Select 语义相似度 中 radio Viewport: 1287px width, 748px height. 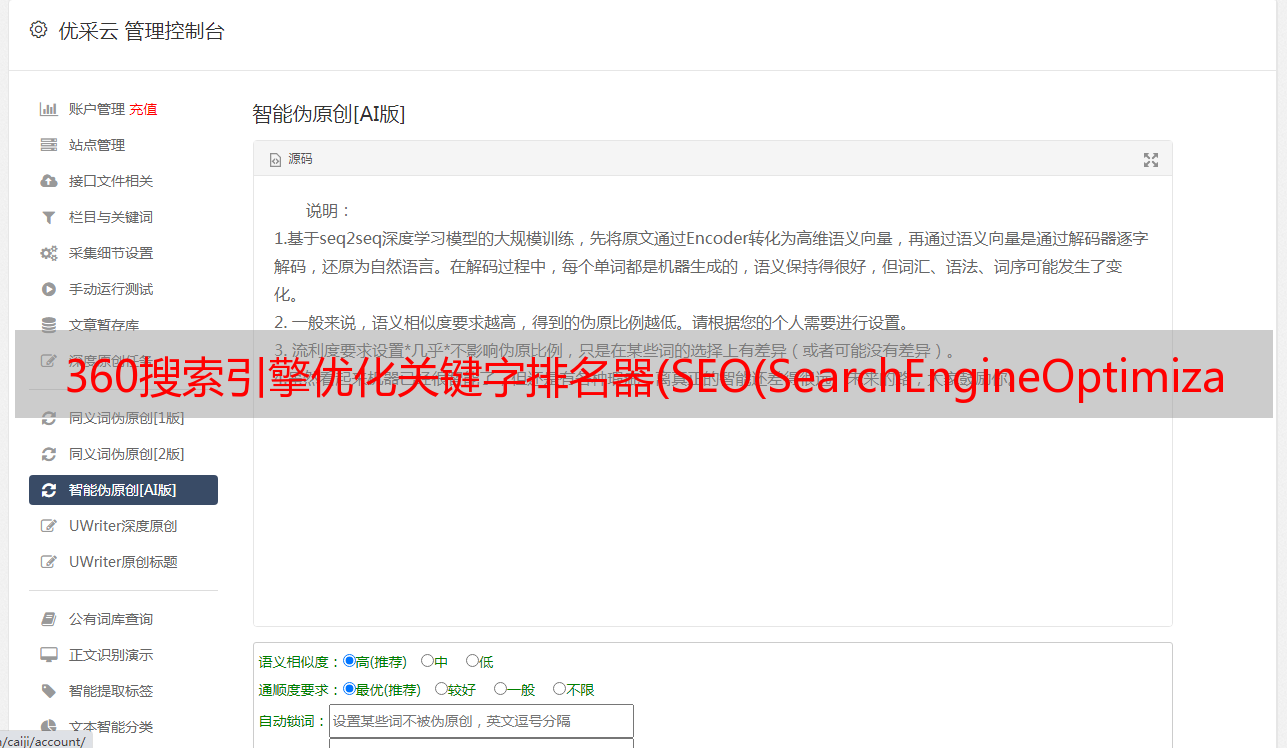coord(427,661)
